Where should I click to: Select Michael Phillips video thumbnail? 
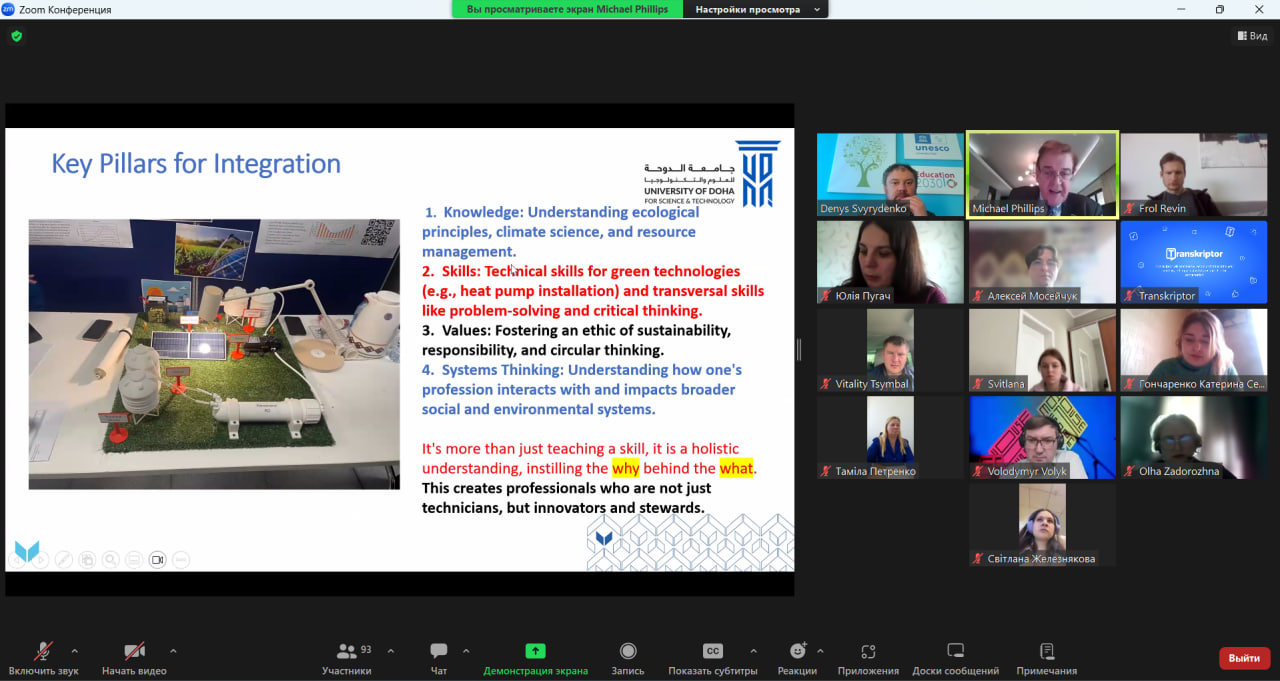click(x=1042, y=175)
